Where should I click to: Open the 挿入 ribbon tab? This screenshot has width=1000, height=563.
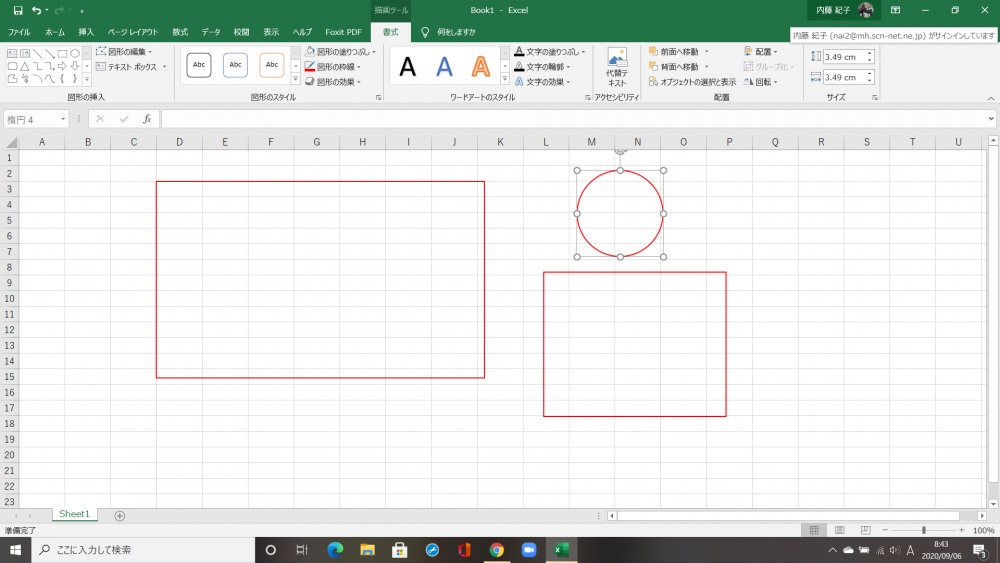coord(86,32)
